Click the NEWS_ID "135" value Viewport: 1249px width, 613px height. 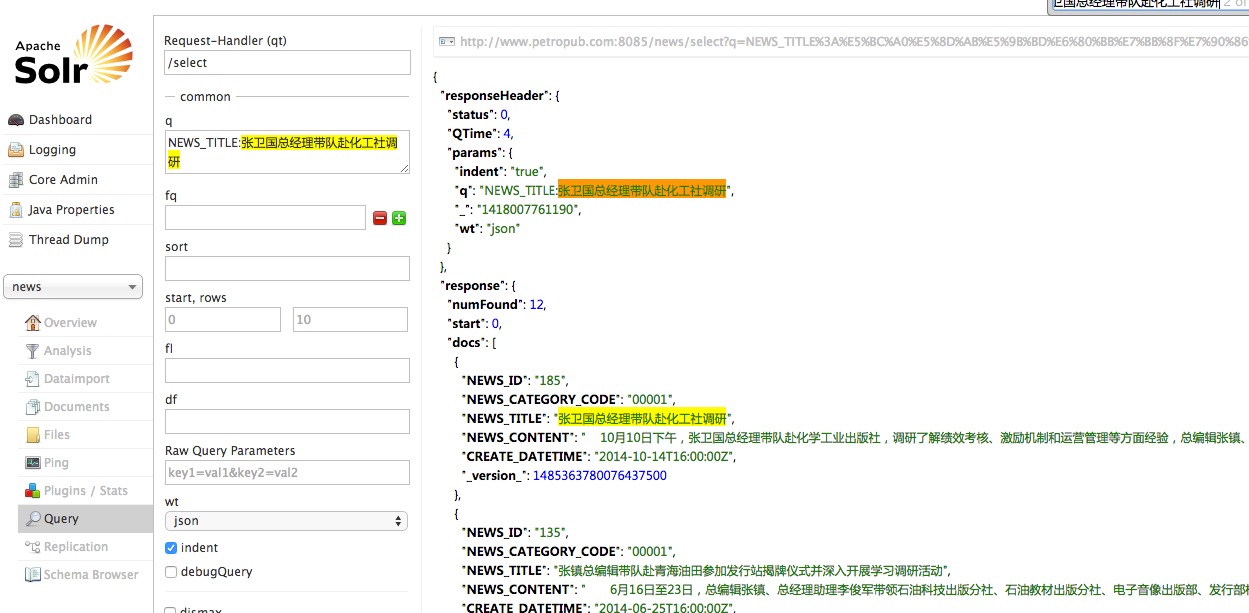click(551, 533)
